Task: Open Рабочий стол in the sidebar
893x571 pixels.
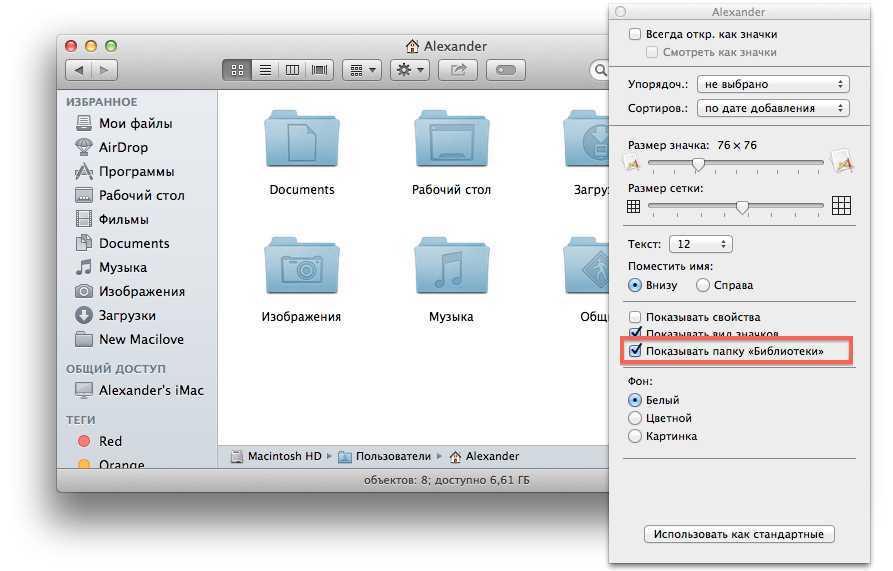Action: [130, 195]
